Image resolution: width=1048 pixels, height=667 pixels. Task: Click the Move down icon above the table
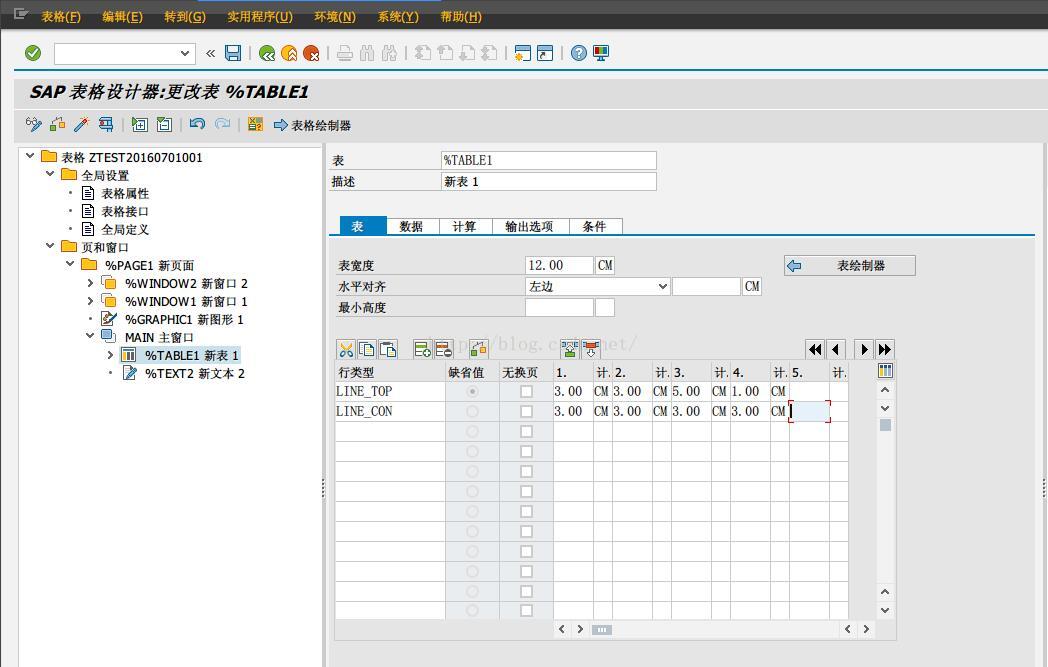591,349
